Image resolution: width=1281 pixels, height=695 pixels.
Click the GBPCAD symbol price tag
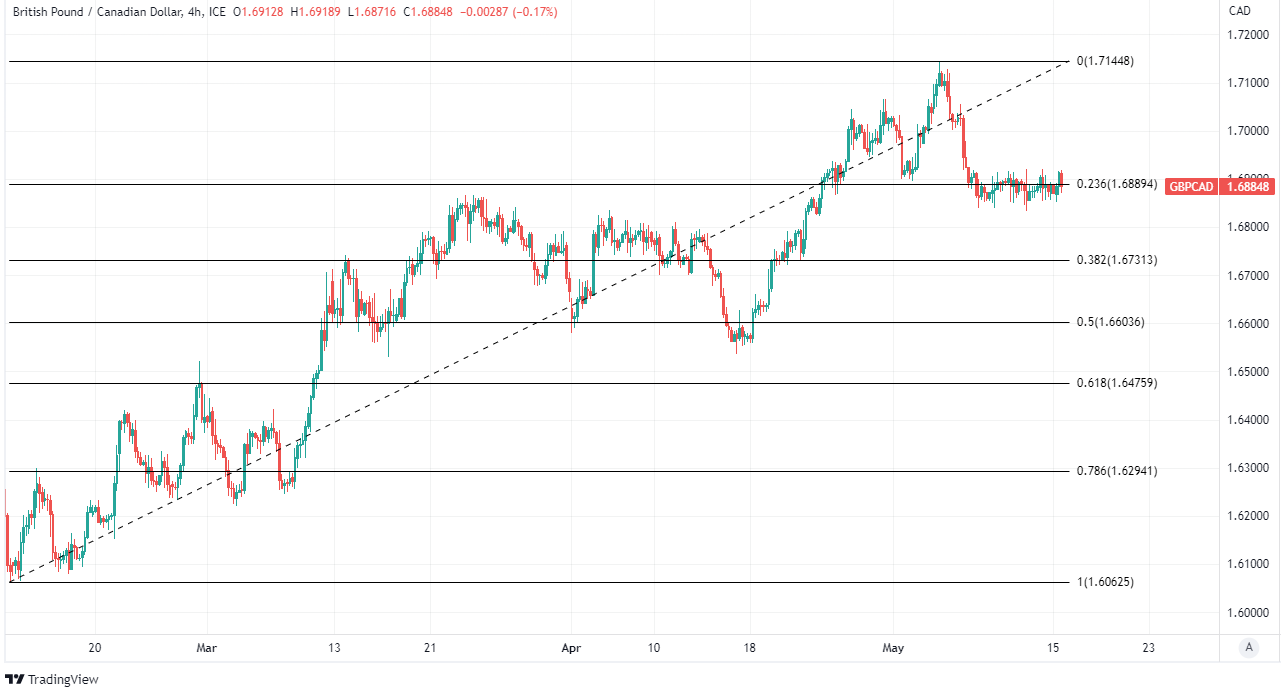pos(1192,186)
